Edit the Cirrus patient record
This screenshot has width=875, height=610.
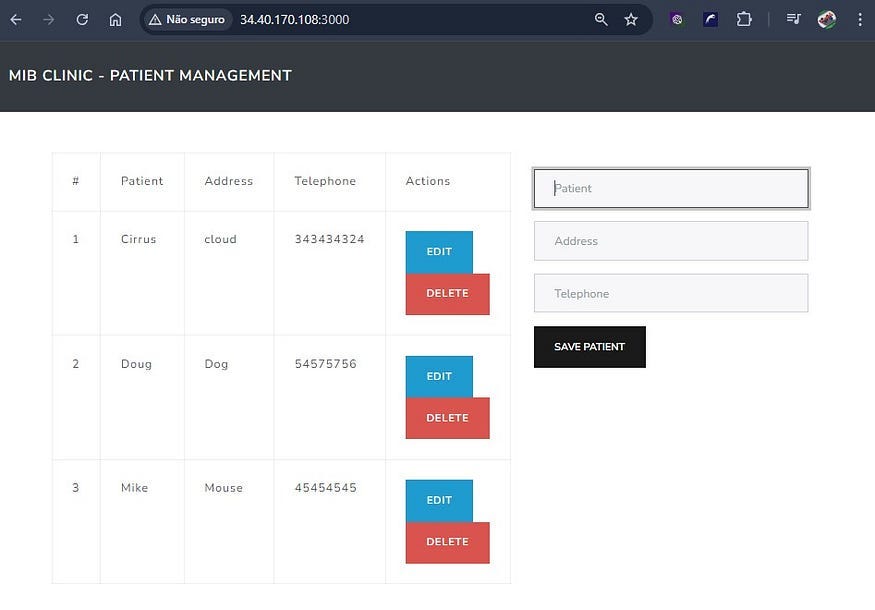tap(439, 252)
